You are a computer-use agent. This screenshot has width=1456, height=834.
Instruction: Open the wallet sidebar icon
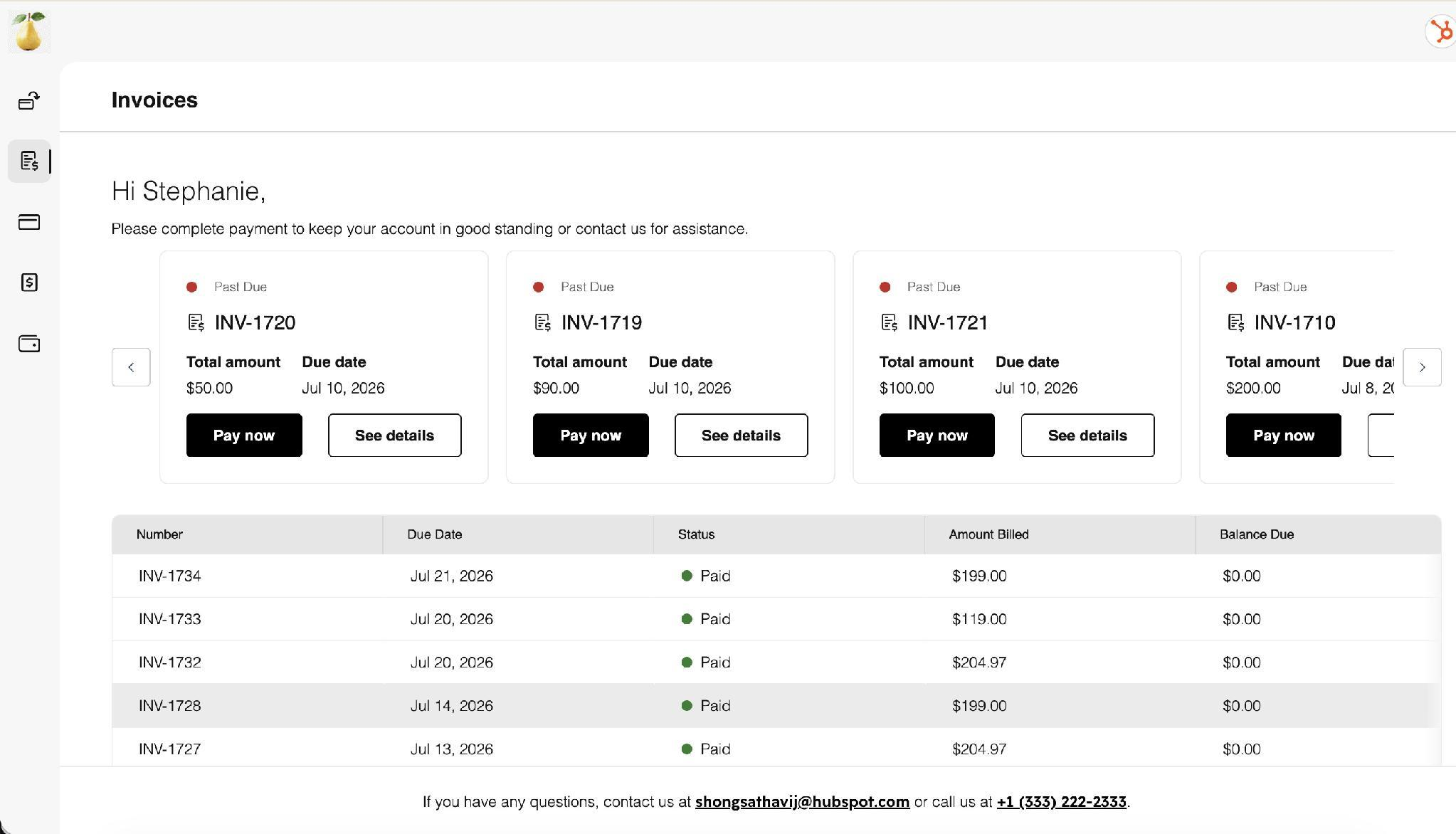point(29,344)
